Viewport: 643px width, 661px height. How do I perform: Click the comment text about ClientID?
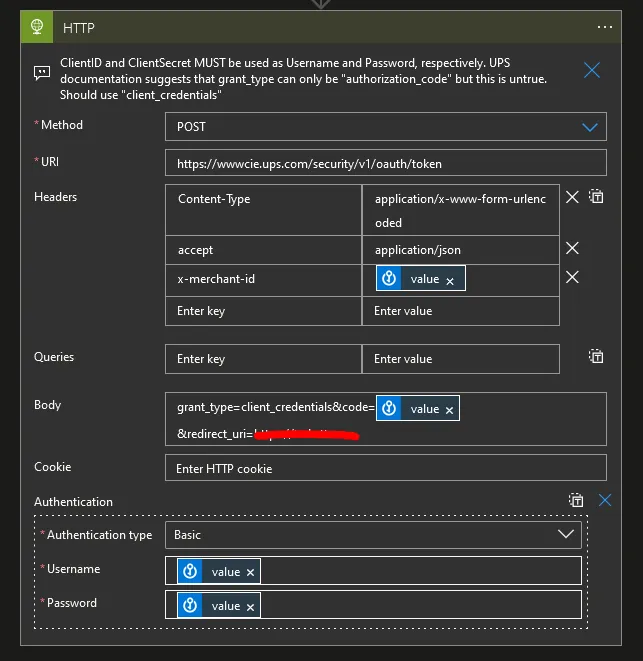[x=303, y=79]
